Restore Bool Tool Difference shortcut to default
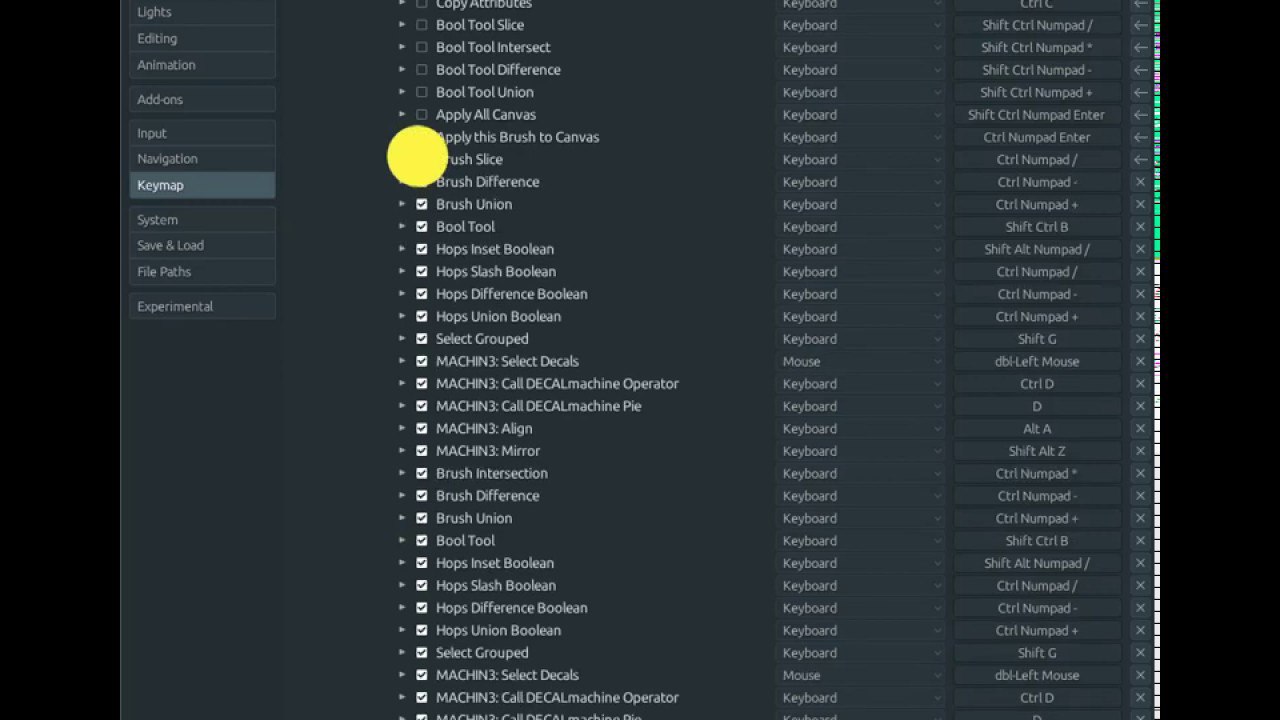Image resolution: width=1280 pixels, height=720 pixels. pos(1140,70)
